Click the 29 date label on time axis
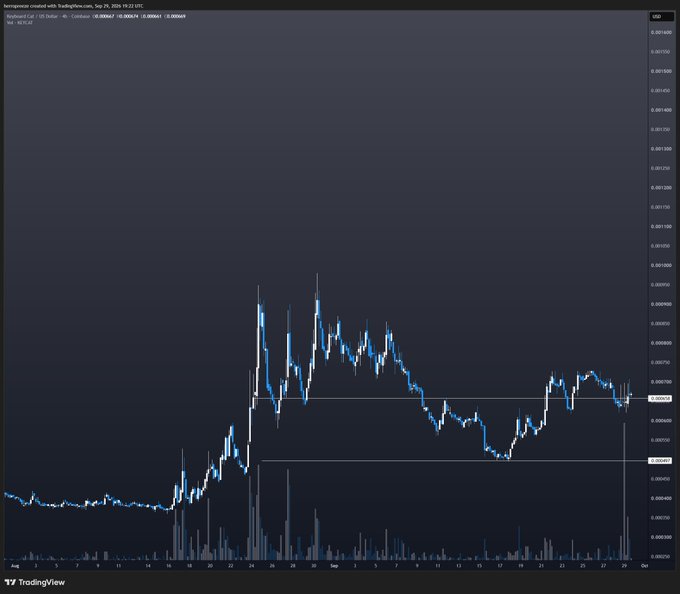 tap(624, 565)
